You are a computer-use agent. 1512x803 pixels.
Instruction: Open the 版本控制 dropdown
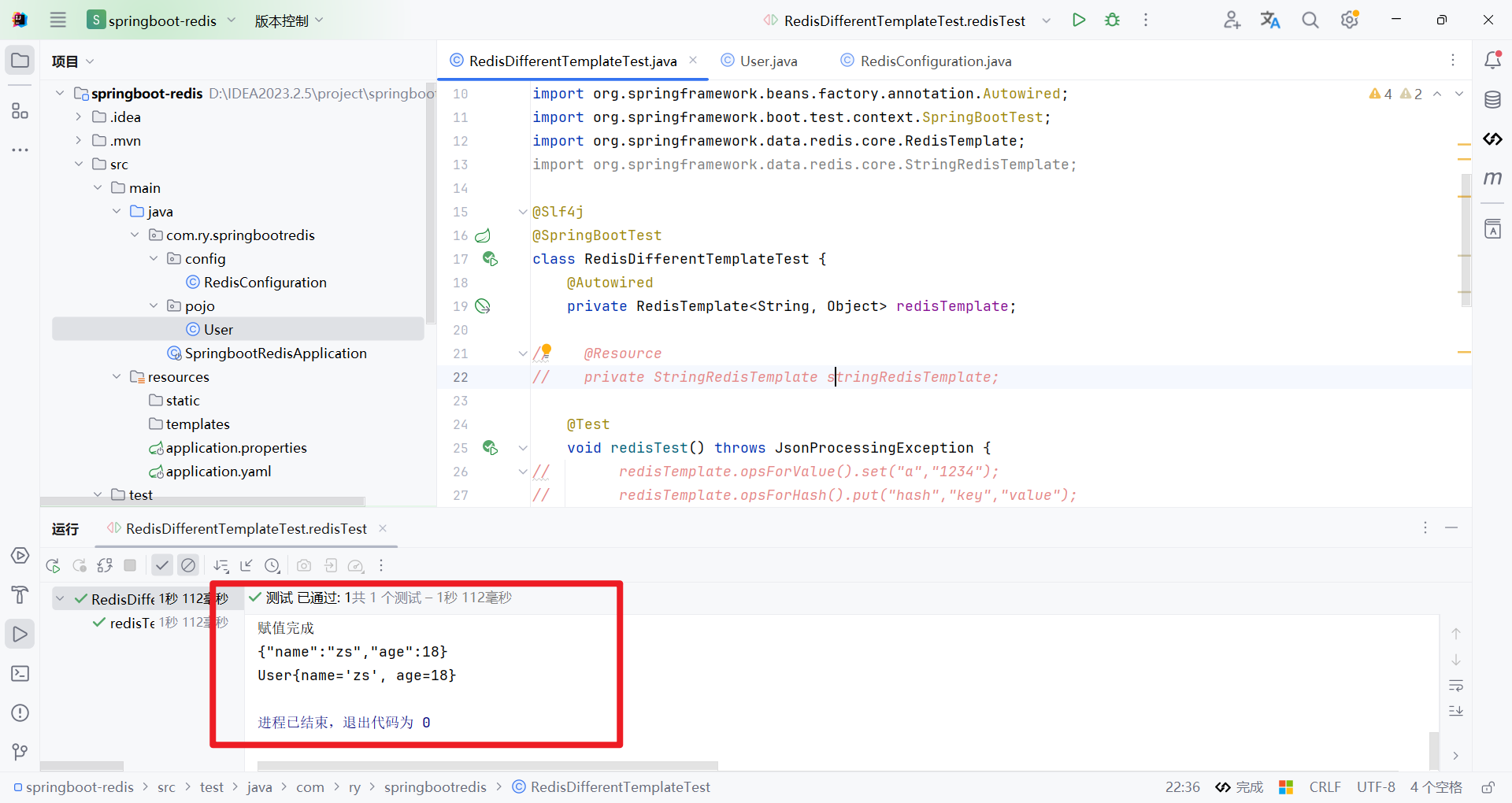coord(289,20)
